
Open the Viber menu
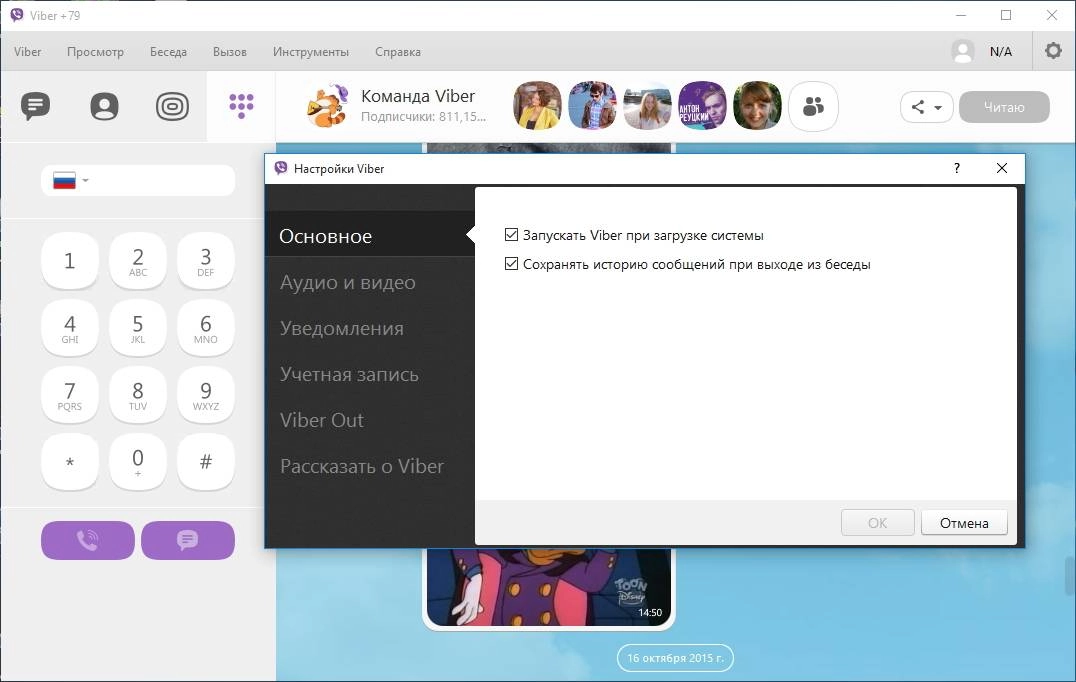[27, 51]
